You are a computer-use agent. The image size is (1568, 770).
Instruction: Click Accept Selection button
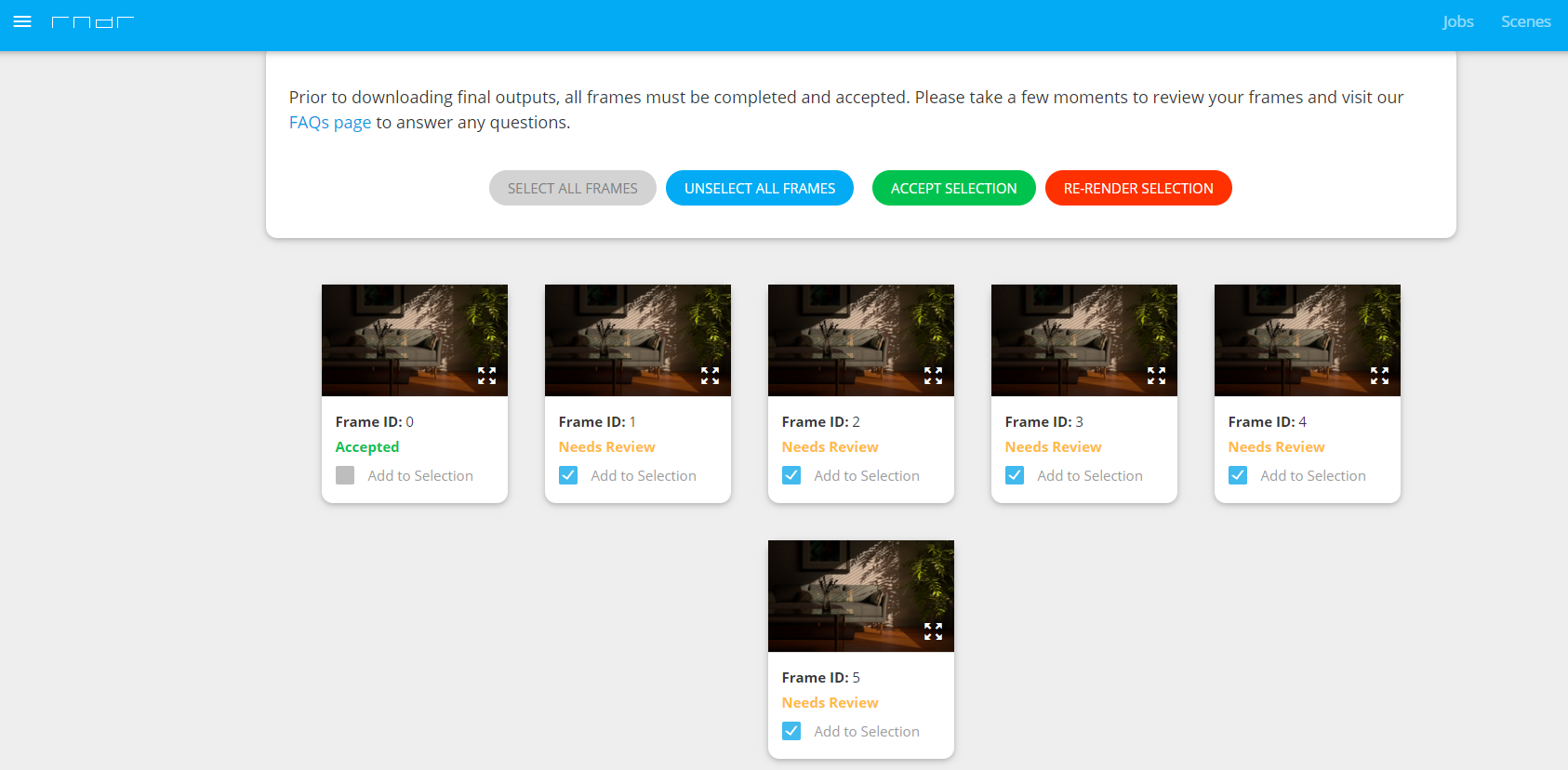point(954,188)
